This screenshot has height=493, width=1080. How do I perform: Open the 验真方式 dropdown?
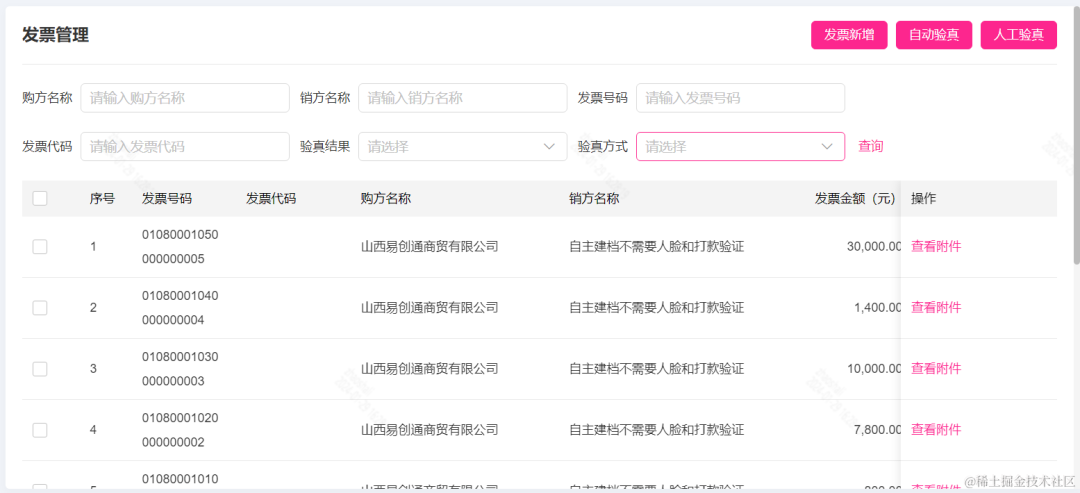point(740,147)
